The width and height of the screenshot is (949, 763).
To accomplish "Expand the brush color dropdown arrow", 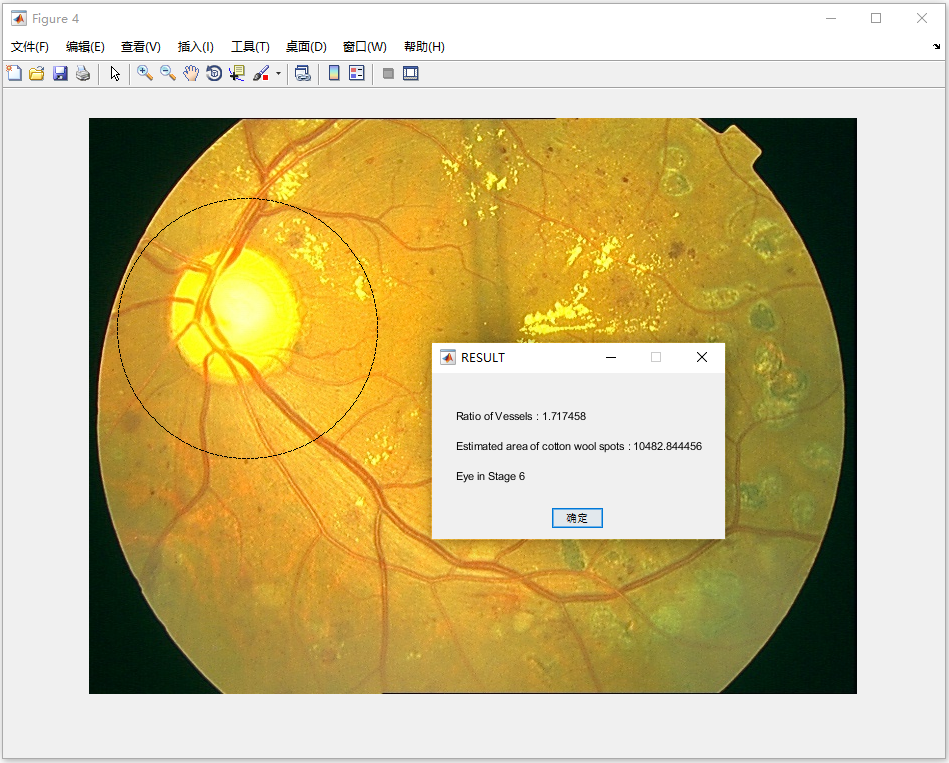I will click(x=278, y=74).
